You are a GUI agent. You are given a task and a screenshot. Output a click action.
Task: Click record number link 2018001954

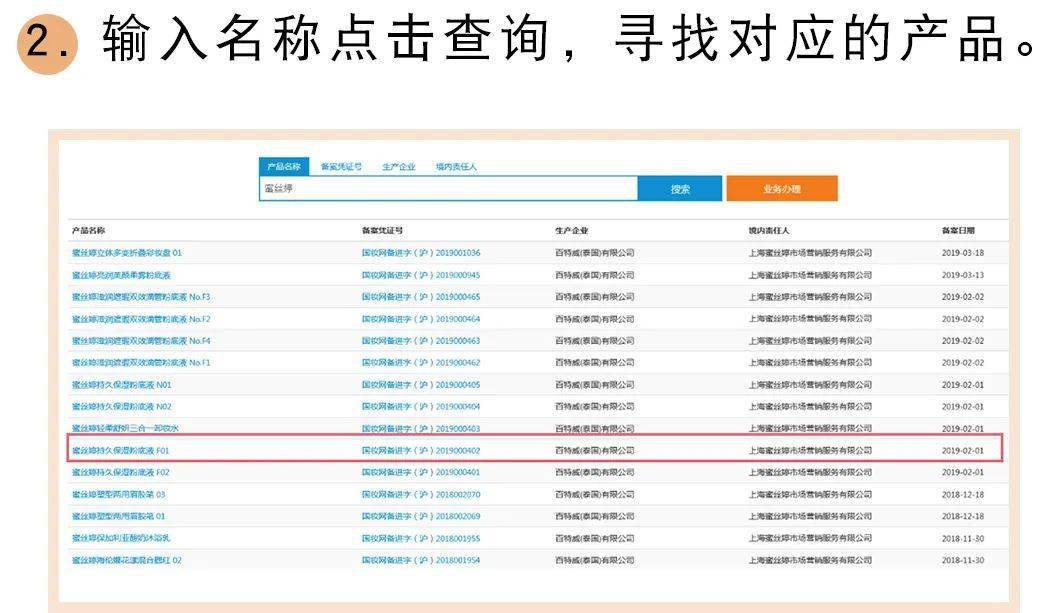click(x=421, y=560)
